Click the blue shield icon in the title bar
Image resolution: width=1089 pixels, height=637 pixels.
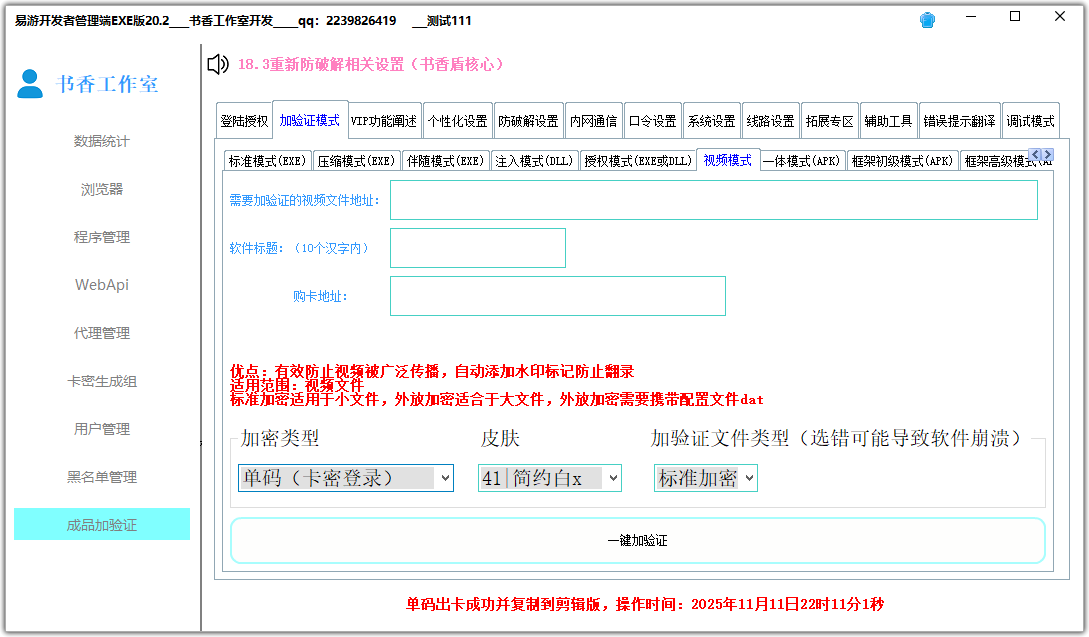tap(927, 18)
